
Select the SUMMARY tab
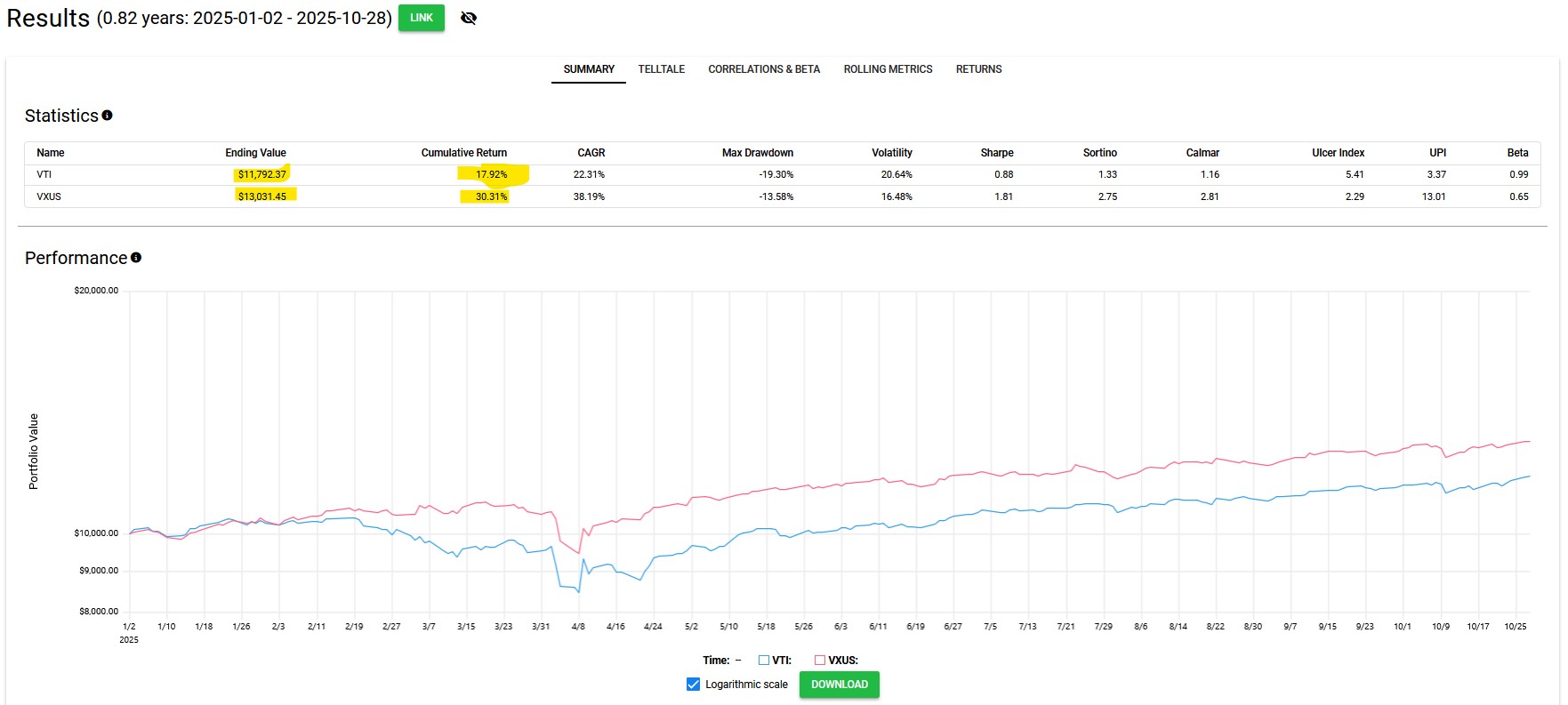[589, 69]
